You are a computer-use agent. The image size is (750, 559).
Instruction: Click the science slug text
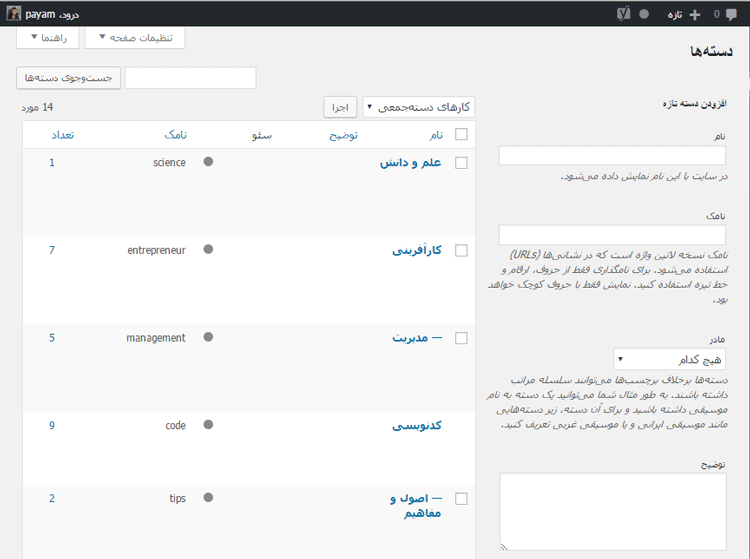[169, 163]
